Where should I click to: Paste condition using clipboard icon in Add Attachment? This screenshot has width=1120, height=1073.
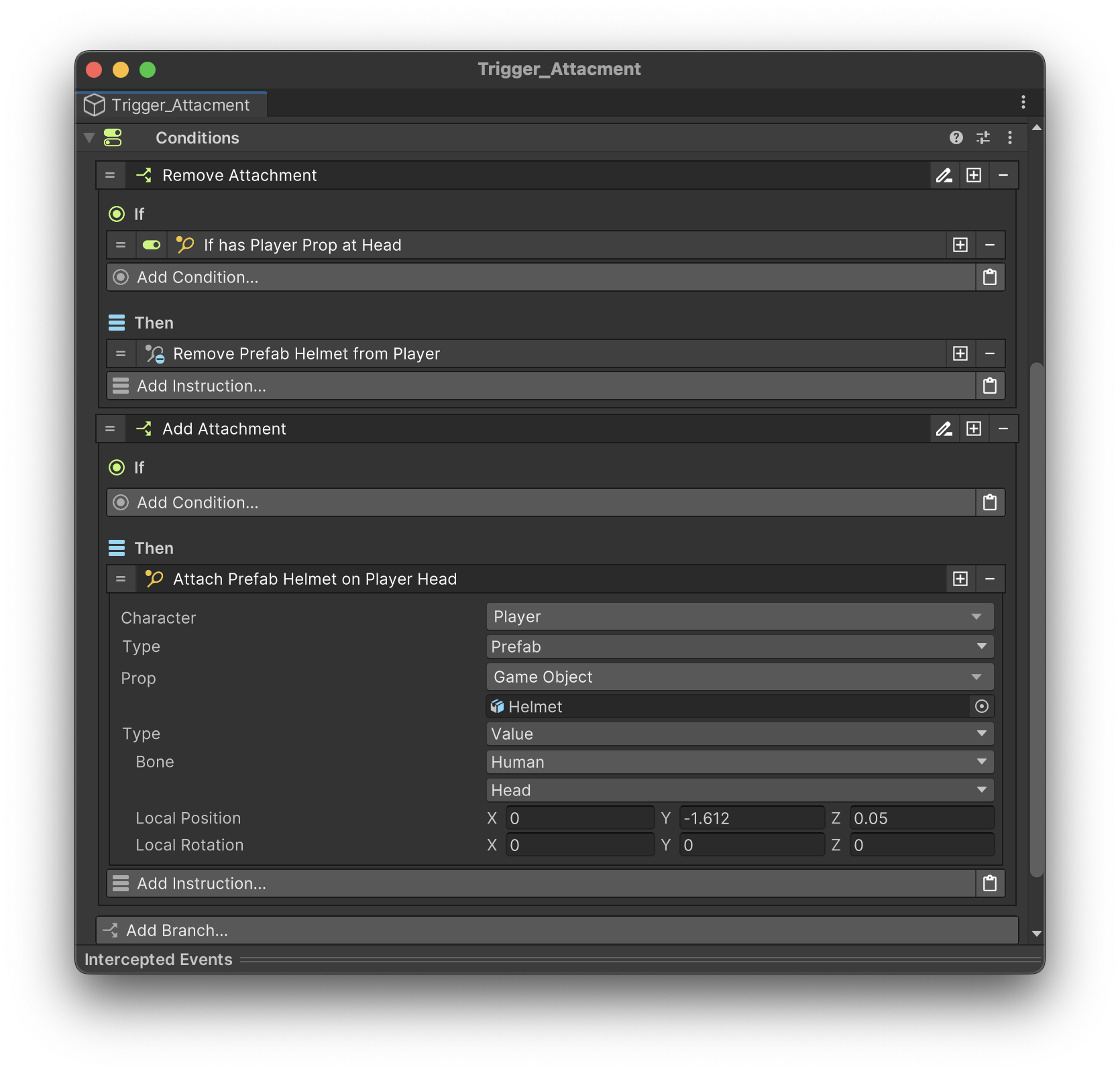point(990,503)
